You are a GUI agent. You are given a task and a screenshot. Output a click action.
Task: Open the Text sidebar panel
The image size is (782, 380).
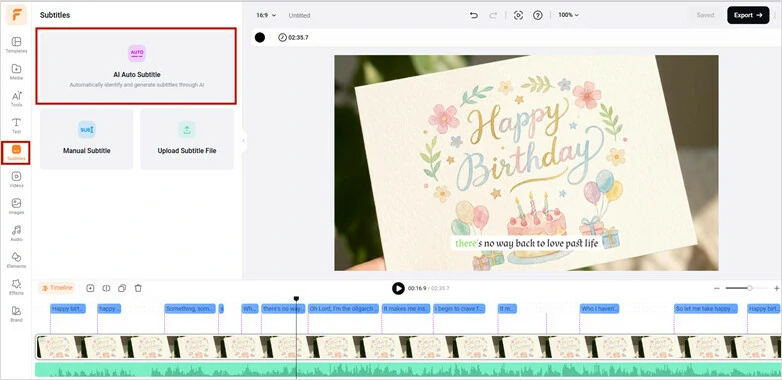16,125
